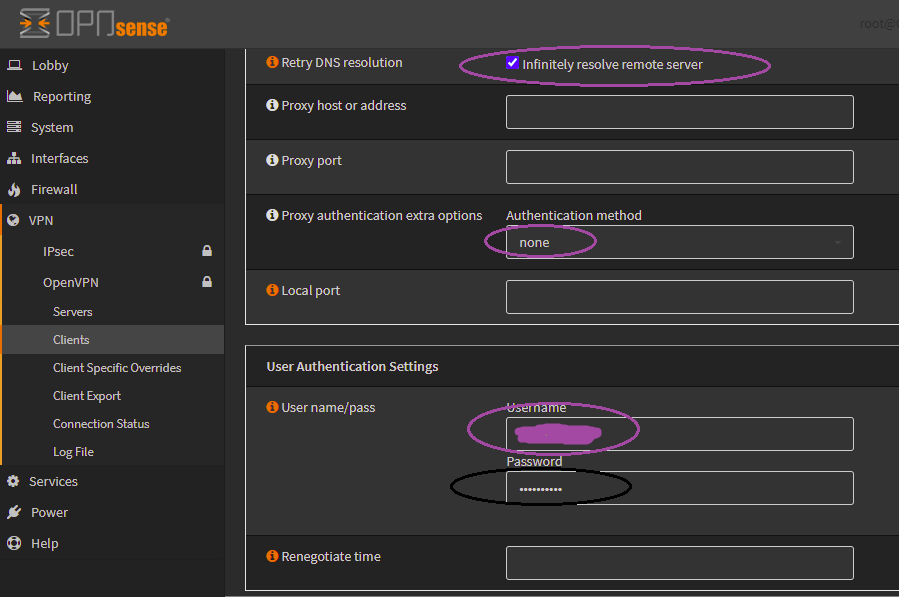Go to Client Specific Overrides page

117,368
